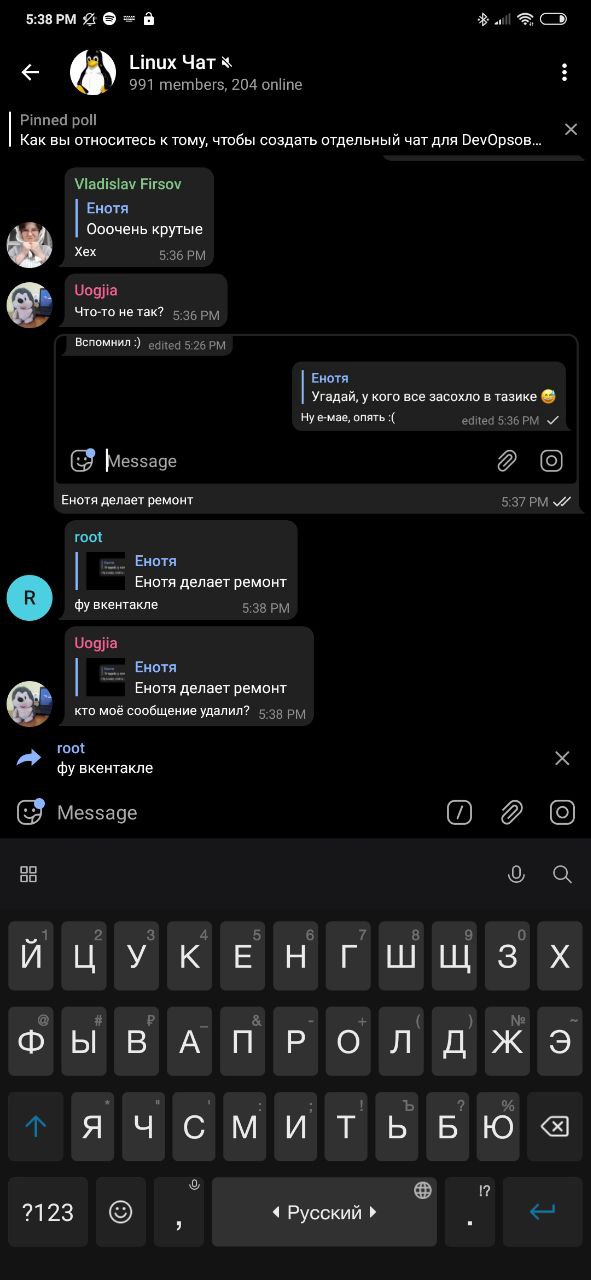
Task: Open the three-dot chat options menu
Action: (564, 72)
